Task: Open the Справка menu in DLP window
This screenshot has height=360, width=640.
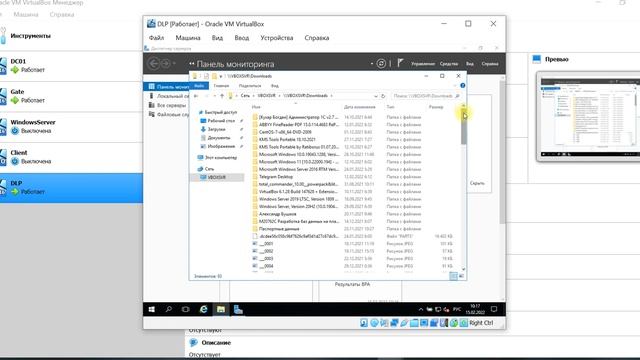Action: [317, 38]
